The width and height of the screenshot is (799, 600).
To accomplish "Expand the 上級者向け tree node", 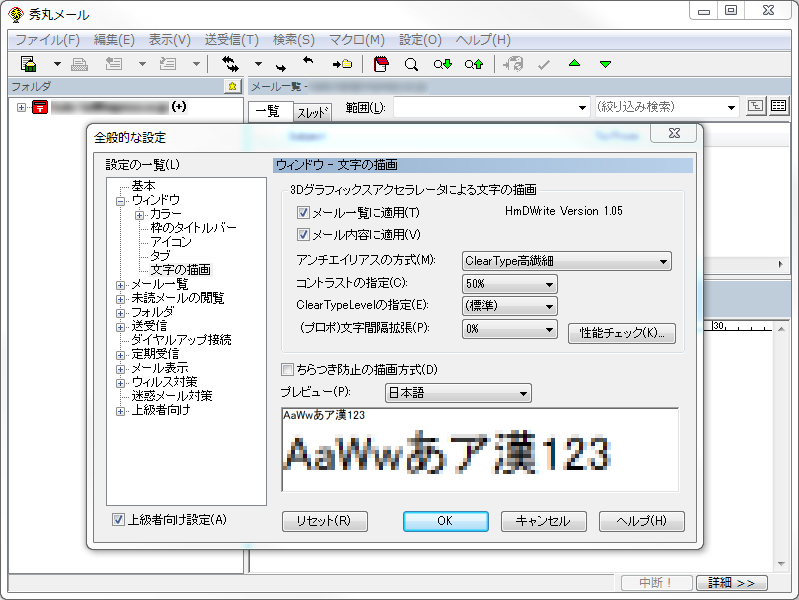I will tap(121, 411).
